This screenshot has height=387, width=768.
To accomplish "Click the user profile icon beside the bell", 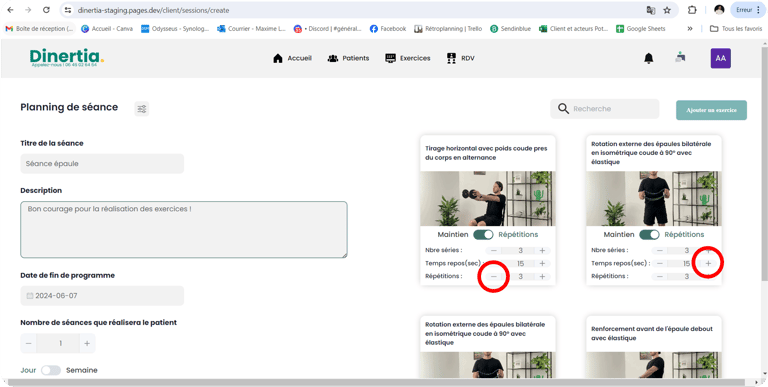I will [680, 57].
